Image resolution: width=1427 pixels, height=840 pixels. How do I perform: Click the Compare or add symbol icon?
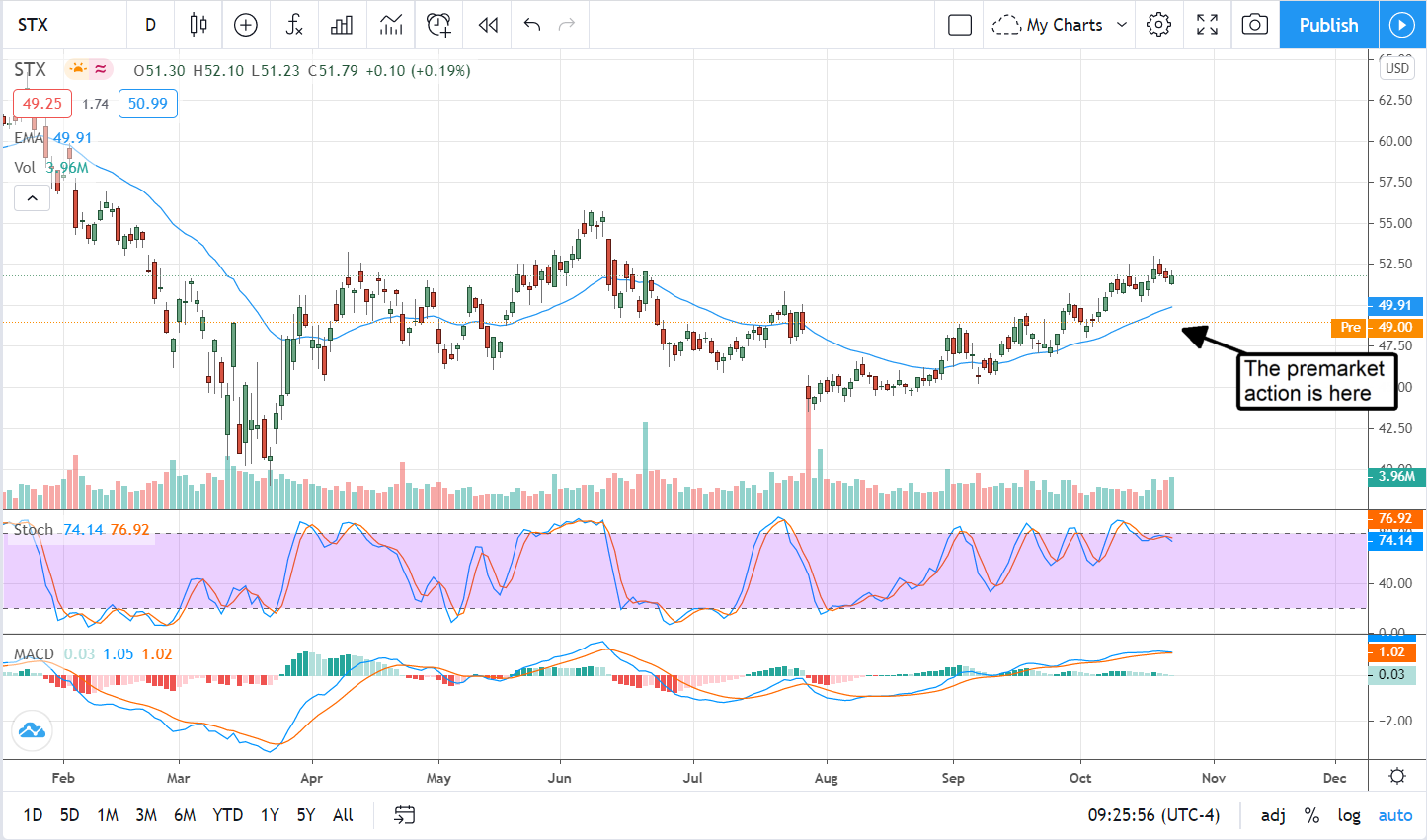tap(246, 25)
